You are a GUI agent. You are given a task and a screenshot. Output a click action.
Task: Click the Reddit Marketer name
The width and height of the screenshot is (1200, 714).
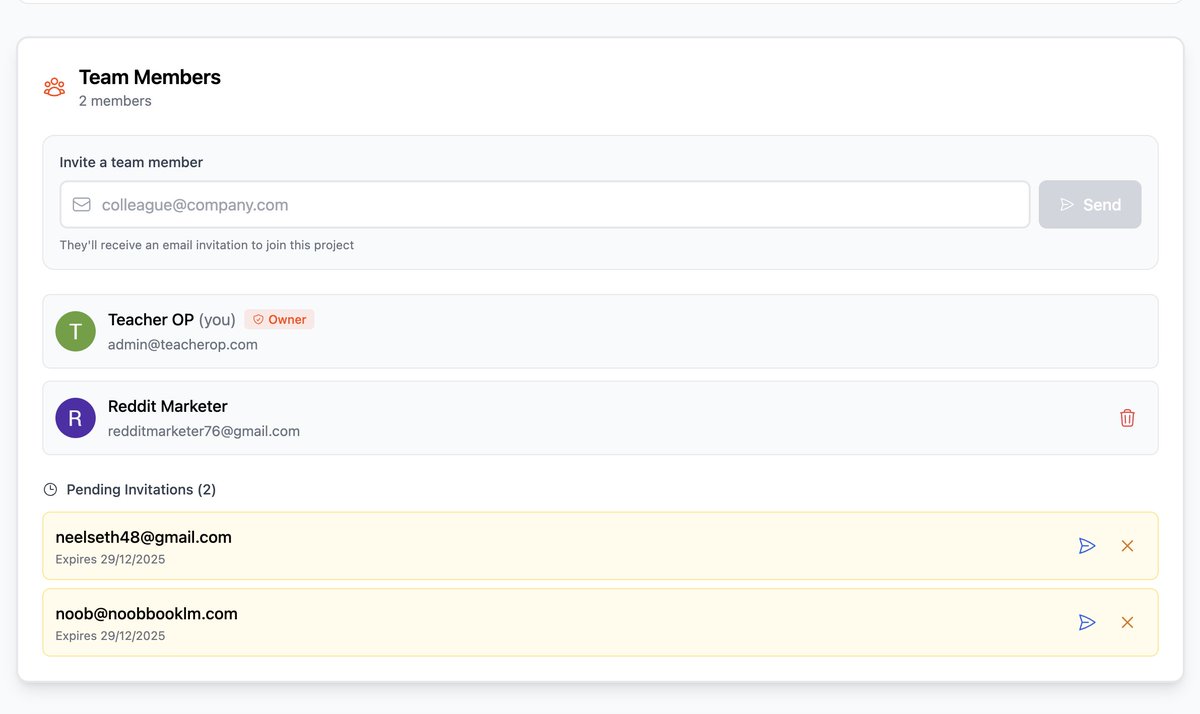pyautogui.click(x=168, y=406)
